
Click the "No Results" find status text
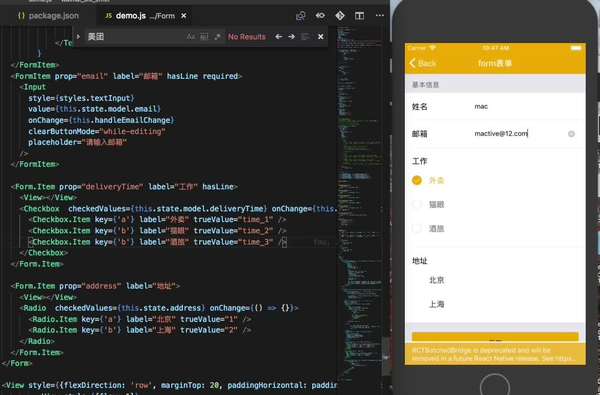(x=247, y=37)
